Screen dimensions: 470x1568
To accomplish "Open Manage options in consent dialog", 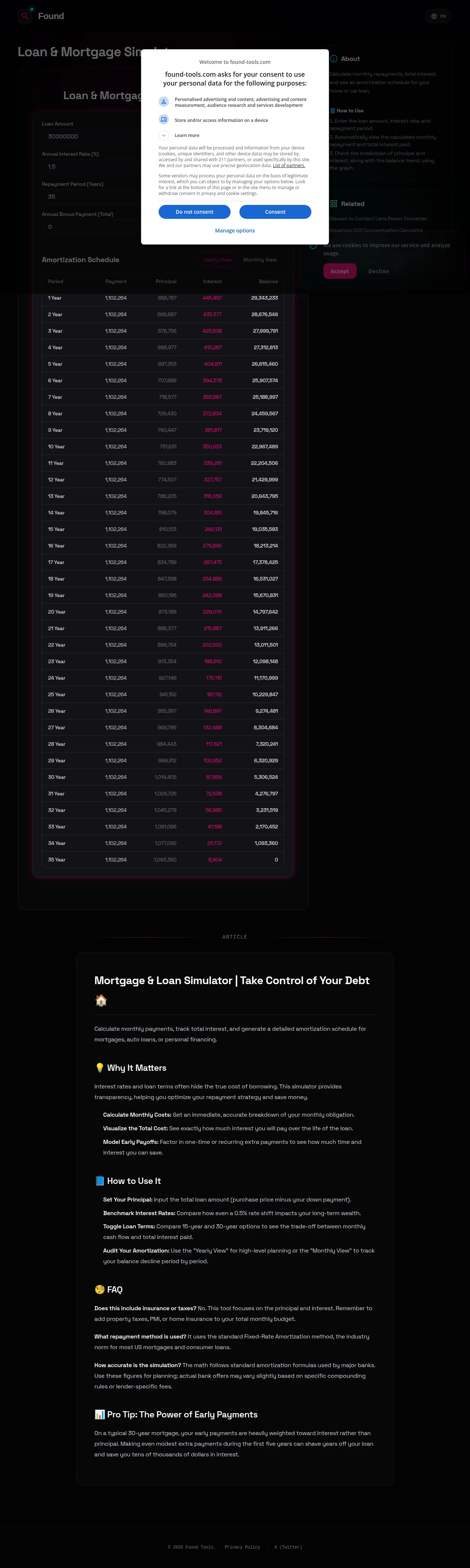I will [234, 231].
